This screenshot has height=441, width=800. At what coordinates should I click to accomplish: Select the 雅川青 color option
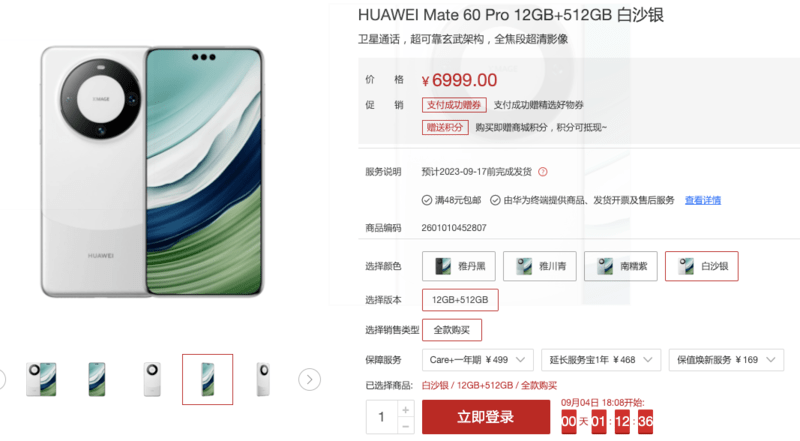click(540, 266)
